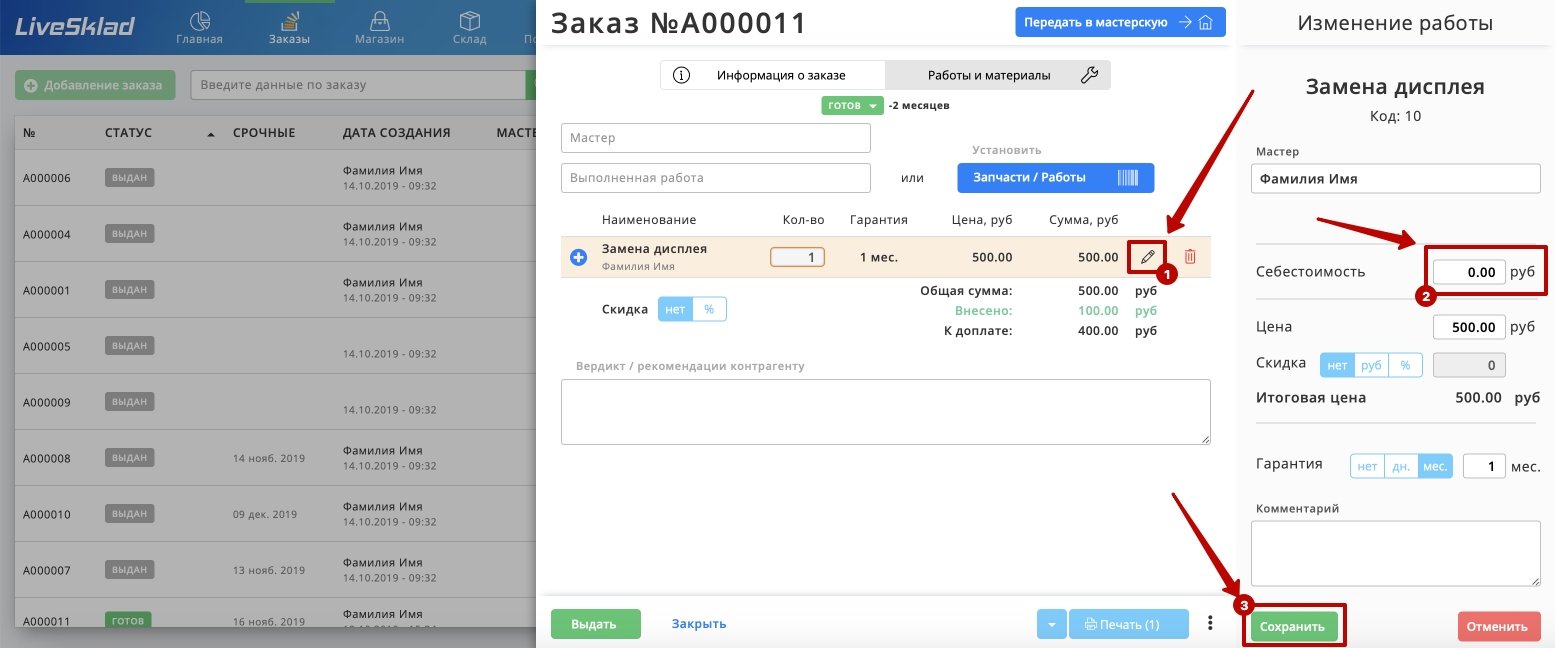Click the К доплате amount 400.00
Viewport: 1555px width, 648px height.
coord(1098,330)
